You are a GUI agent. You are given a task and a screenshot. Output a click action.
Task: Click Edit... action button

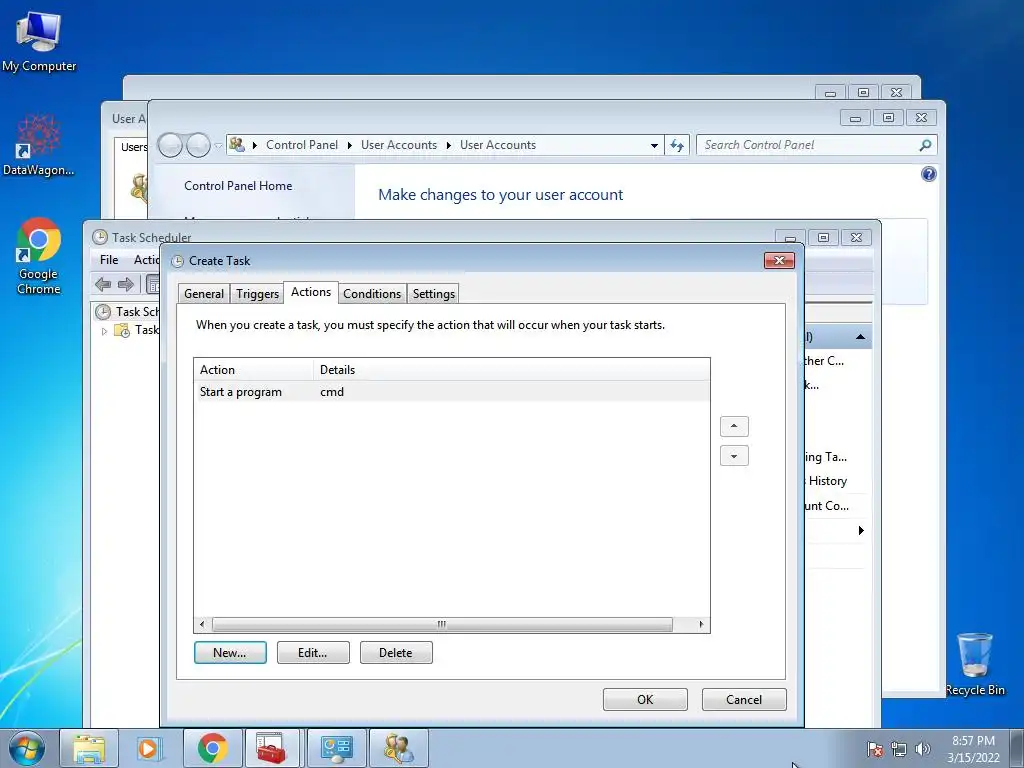click(x=313, y=652)
